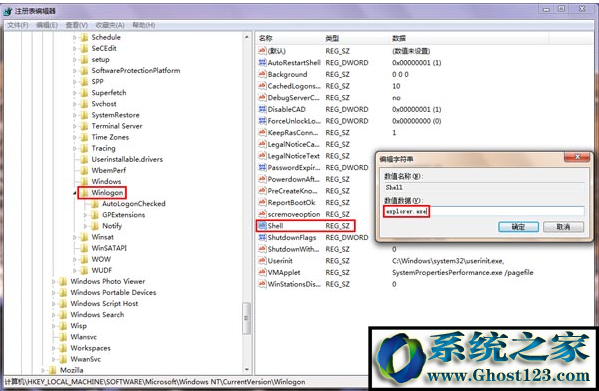The image size is (599, 391).
Task: Click the value data field containing explorer.exe
Action: click(x=484, y=211)
